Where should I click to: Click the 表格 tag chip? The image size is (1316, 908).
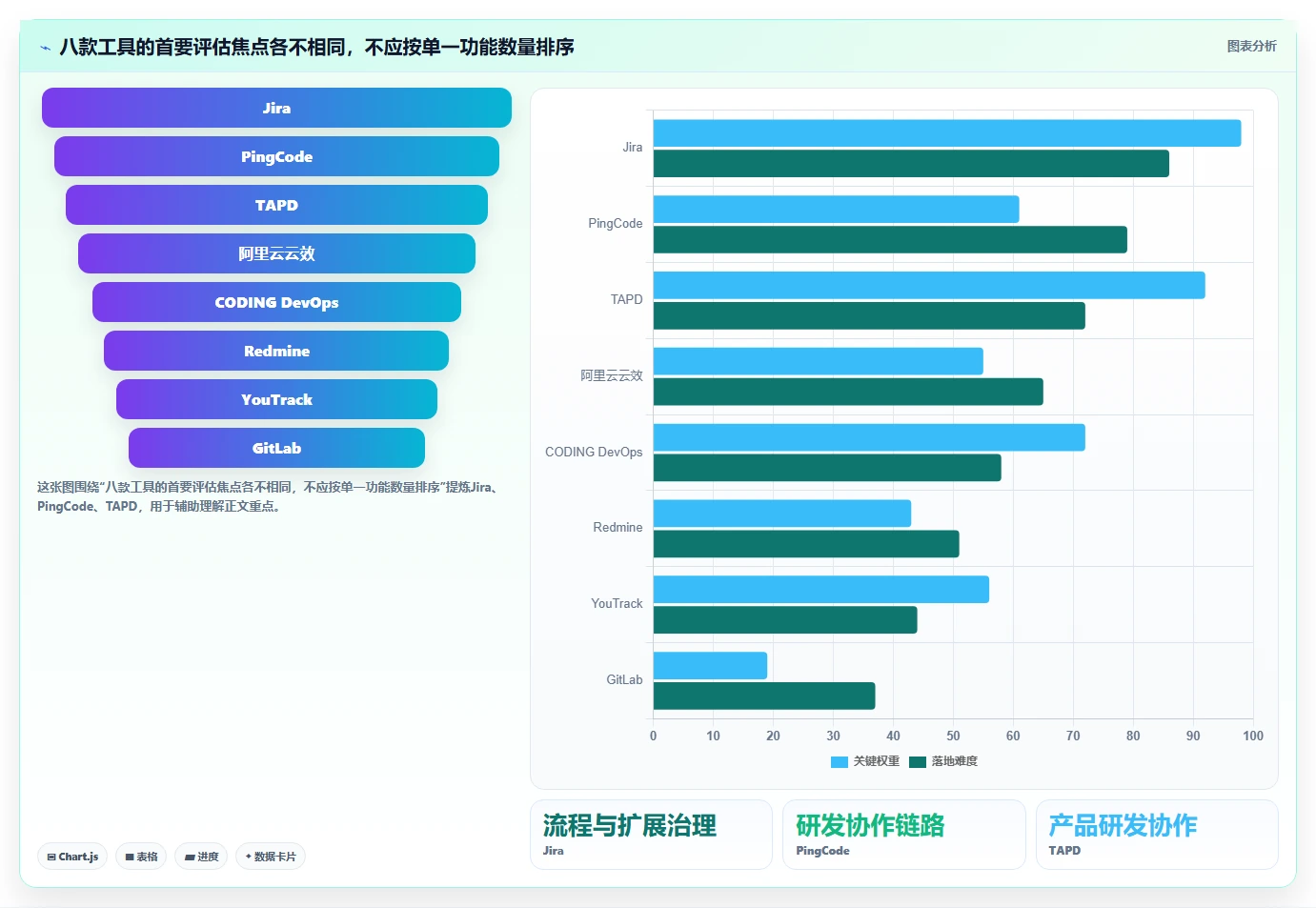[141, 857]
